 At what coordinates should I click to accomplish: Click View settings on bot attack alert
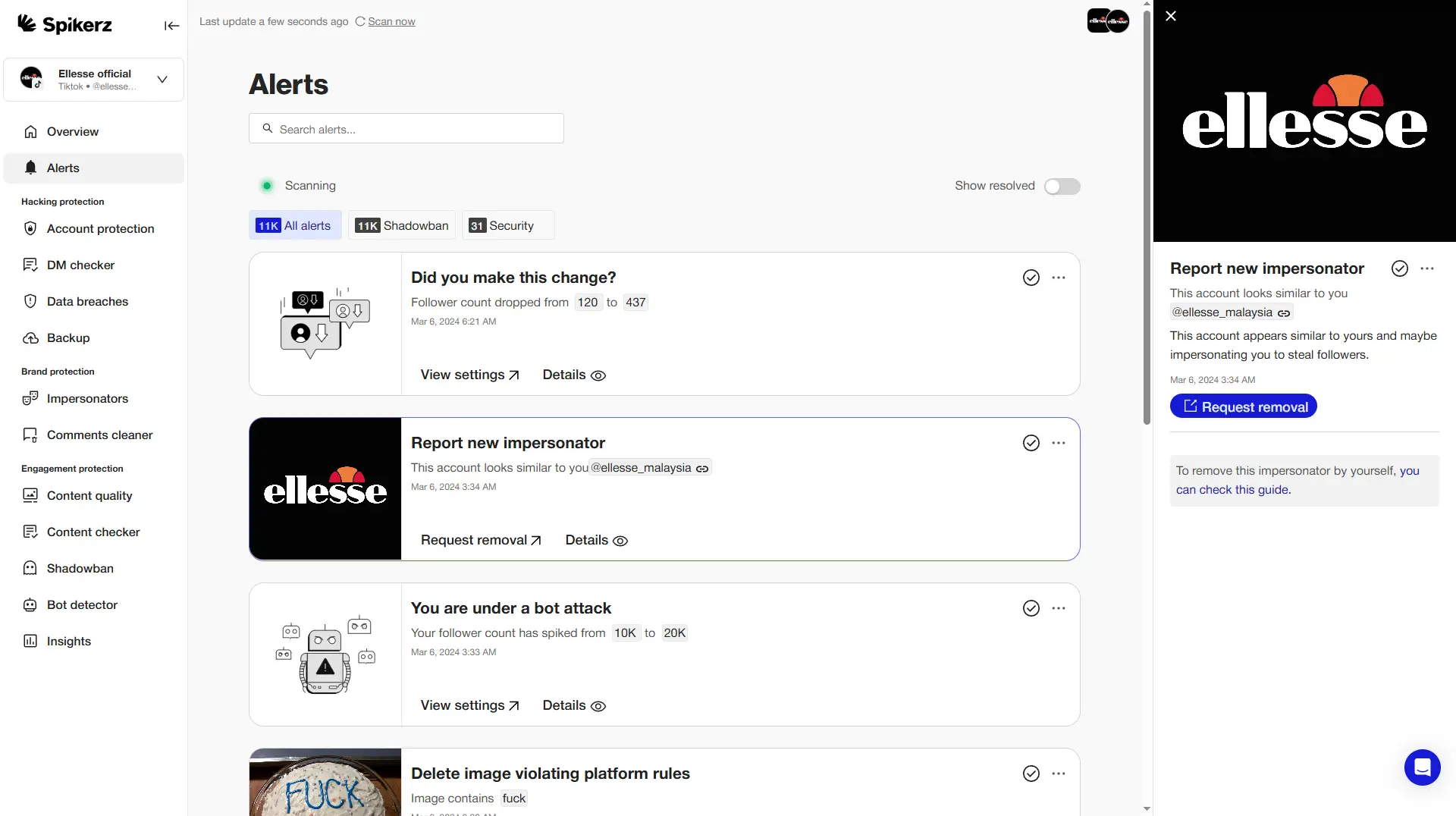coord(470,706)
